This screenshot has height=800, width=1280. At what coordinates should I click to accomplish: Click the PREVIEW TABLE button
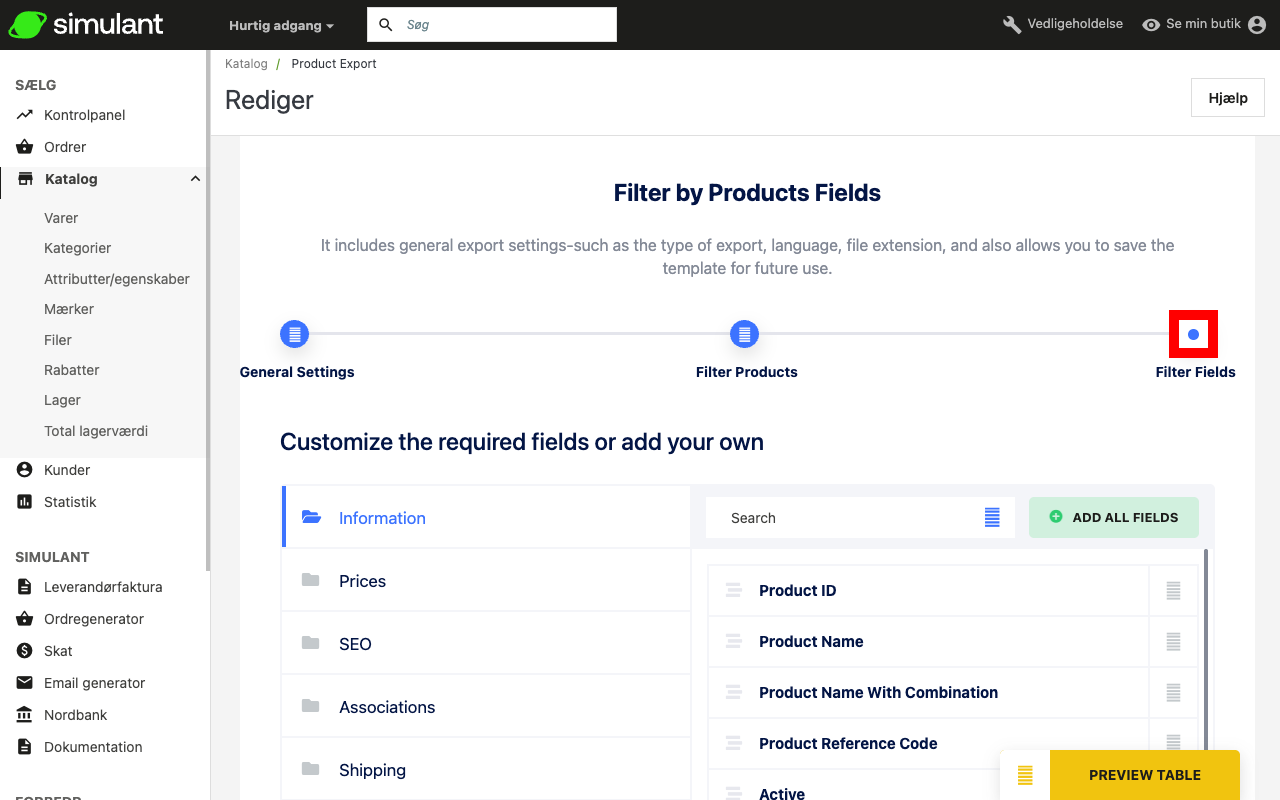(x=1144, y=775)
